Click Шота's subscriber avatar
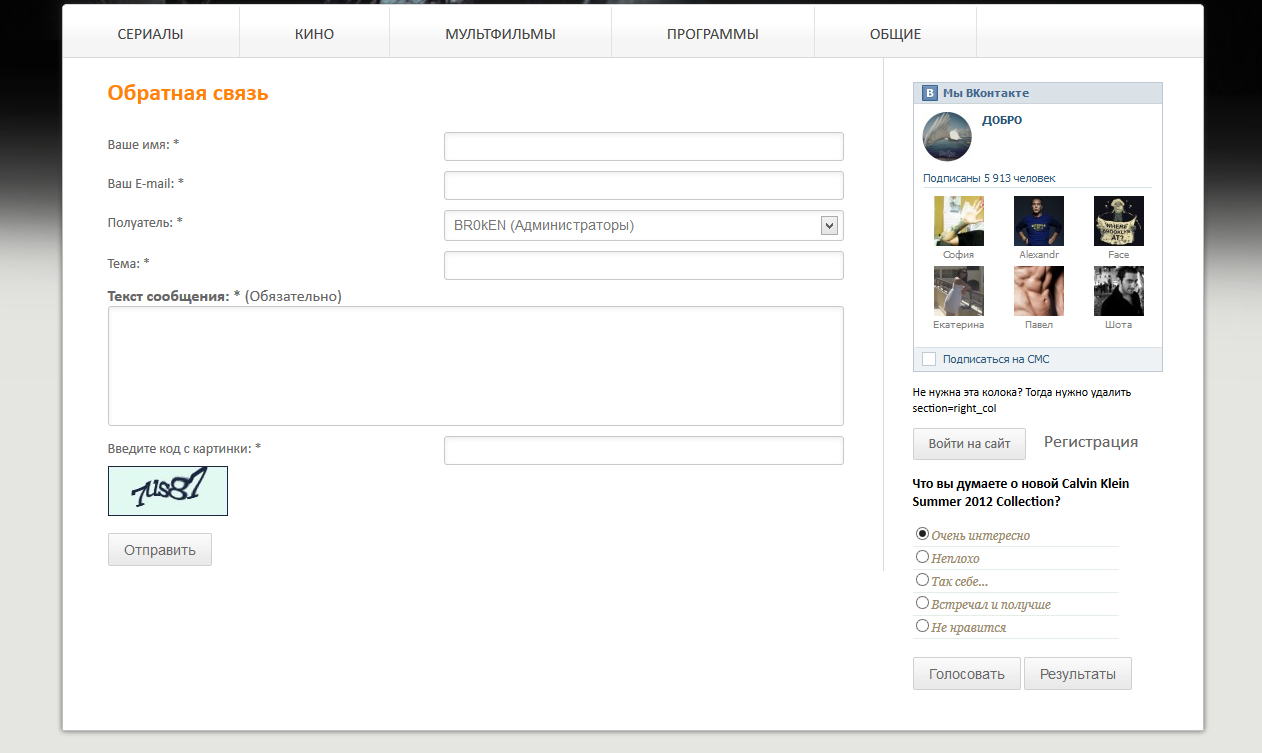This screenshot has height=753, width=1262. [1118, 291]
